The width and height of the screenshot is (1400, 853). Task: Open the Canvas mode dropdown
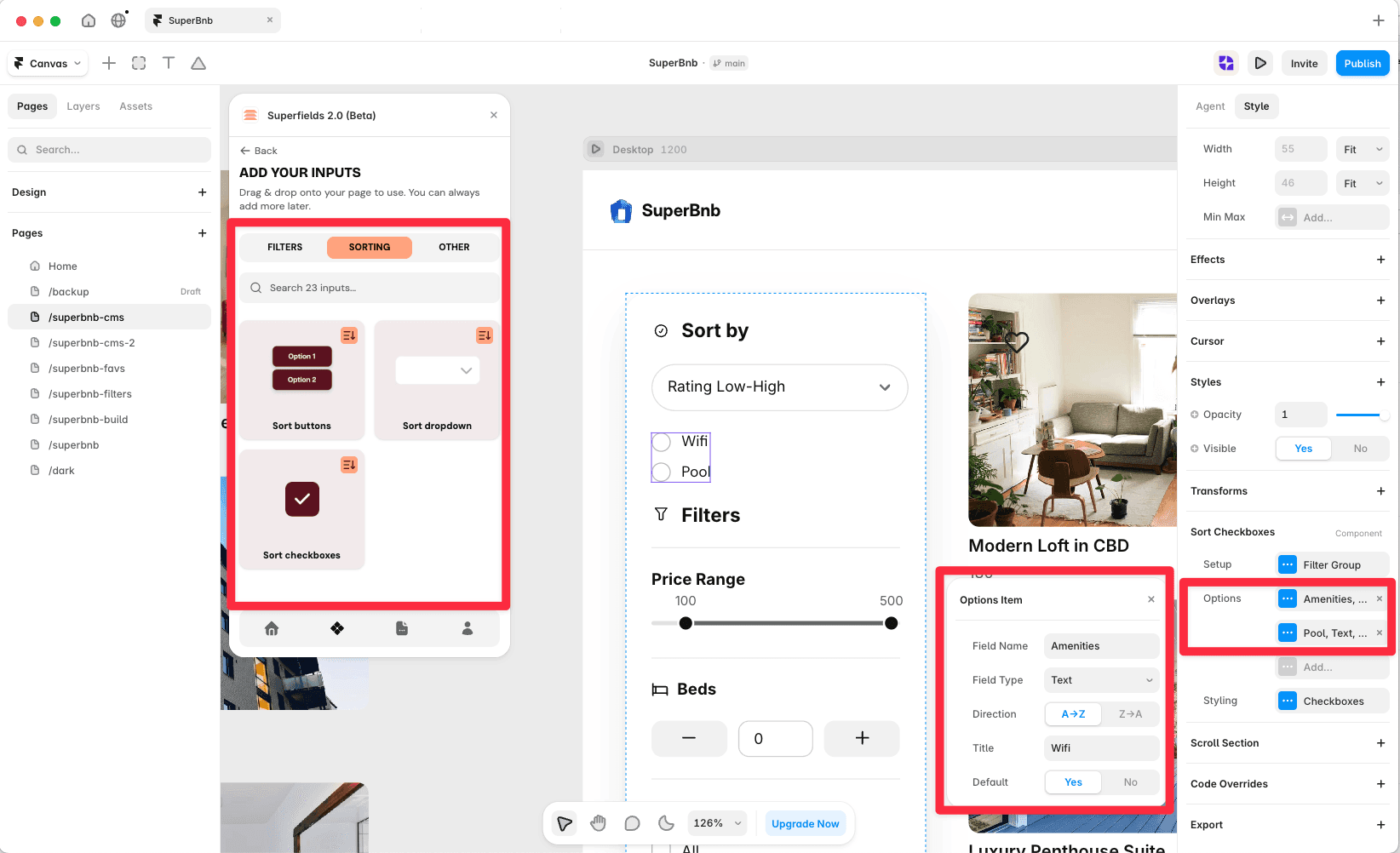pyautogui.click(x=48, y=63)
